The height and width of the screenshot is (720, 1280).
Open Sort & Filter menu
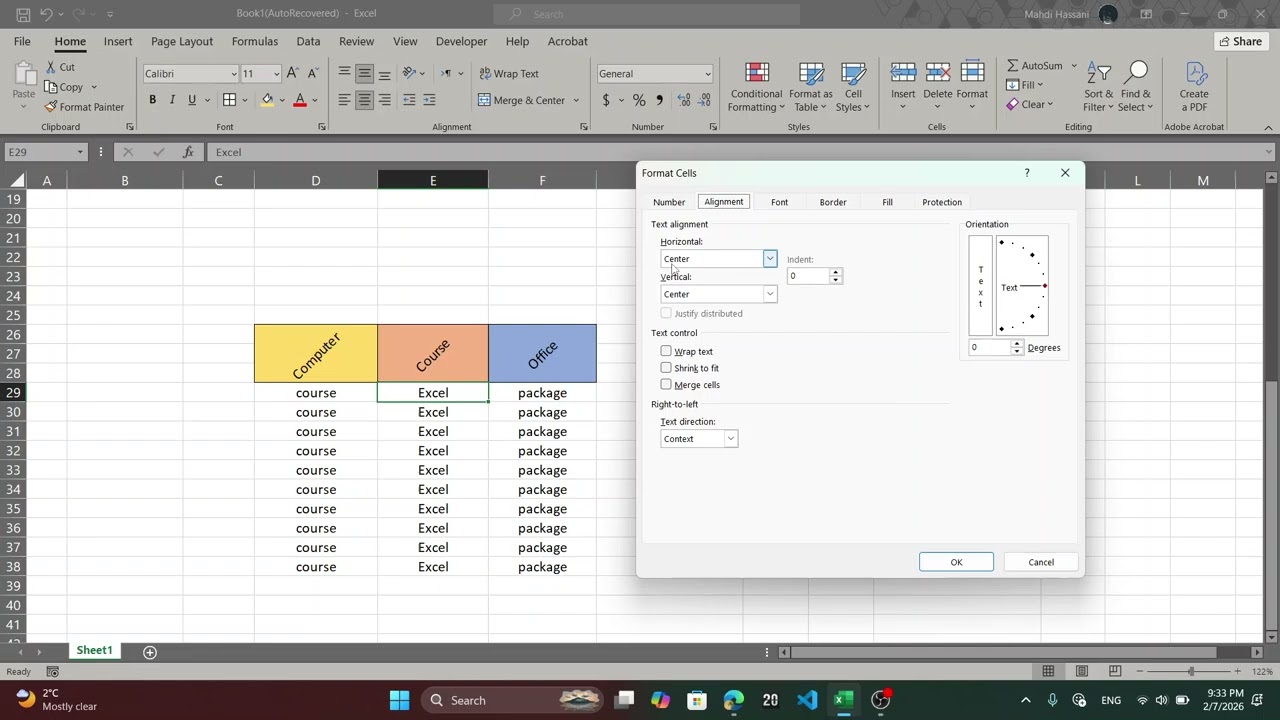click(1099, 88)
